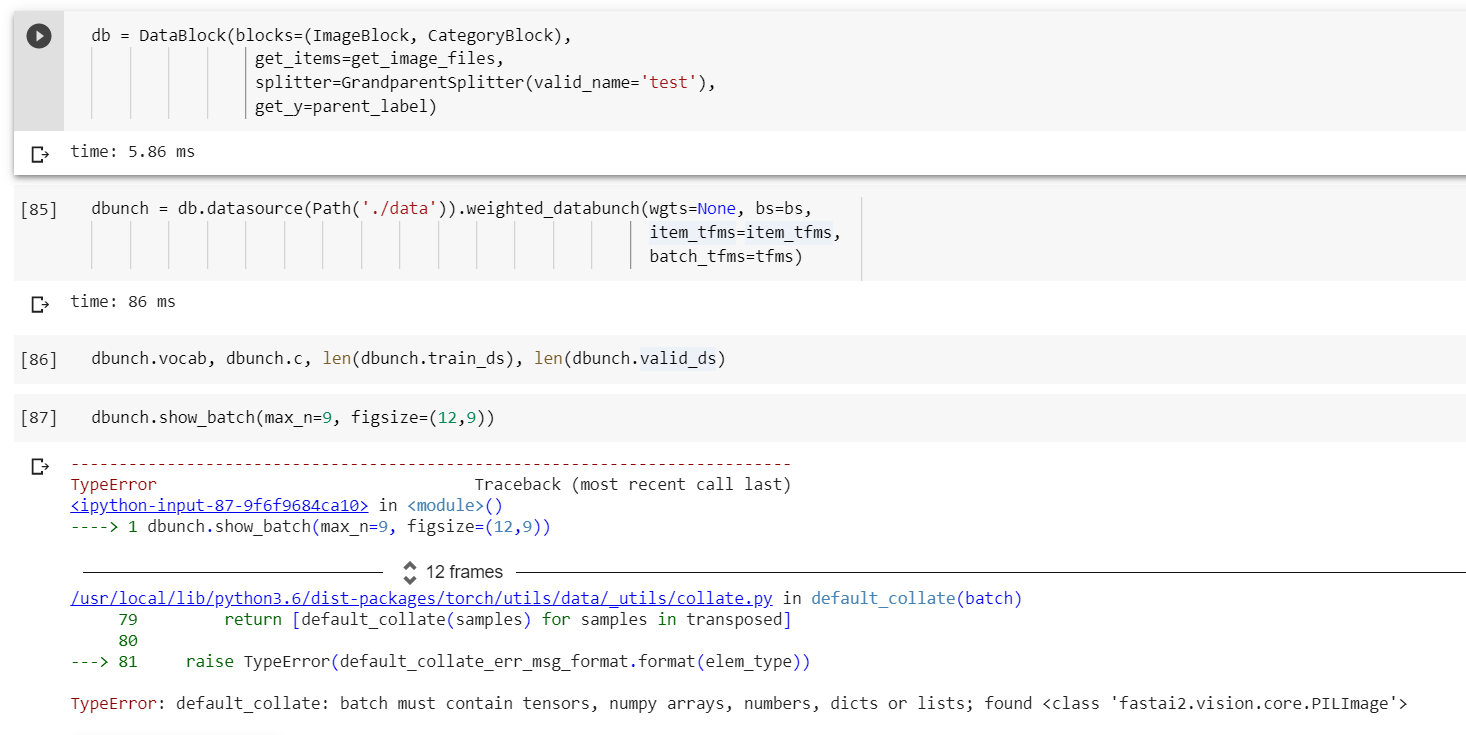1466x735 pixels.
Task: Click output icon beside 'time: 86 ms'
Action: pos(40,303)
